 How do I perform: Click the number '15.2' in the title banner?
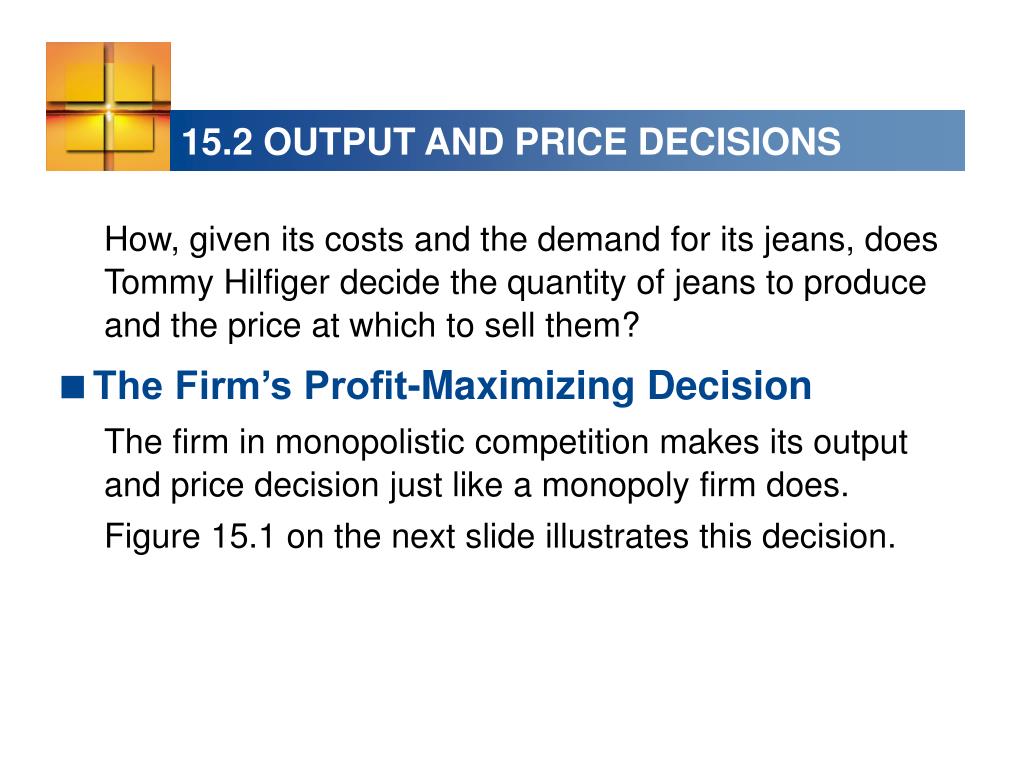217,142
